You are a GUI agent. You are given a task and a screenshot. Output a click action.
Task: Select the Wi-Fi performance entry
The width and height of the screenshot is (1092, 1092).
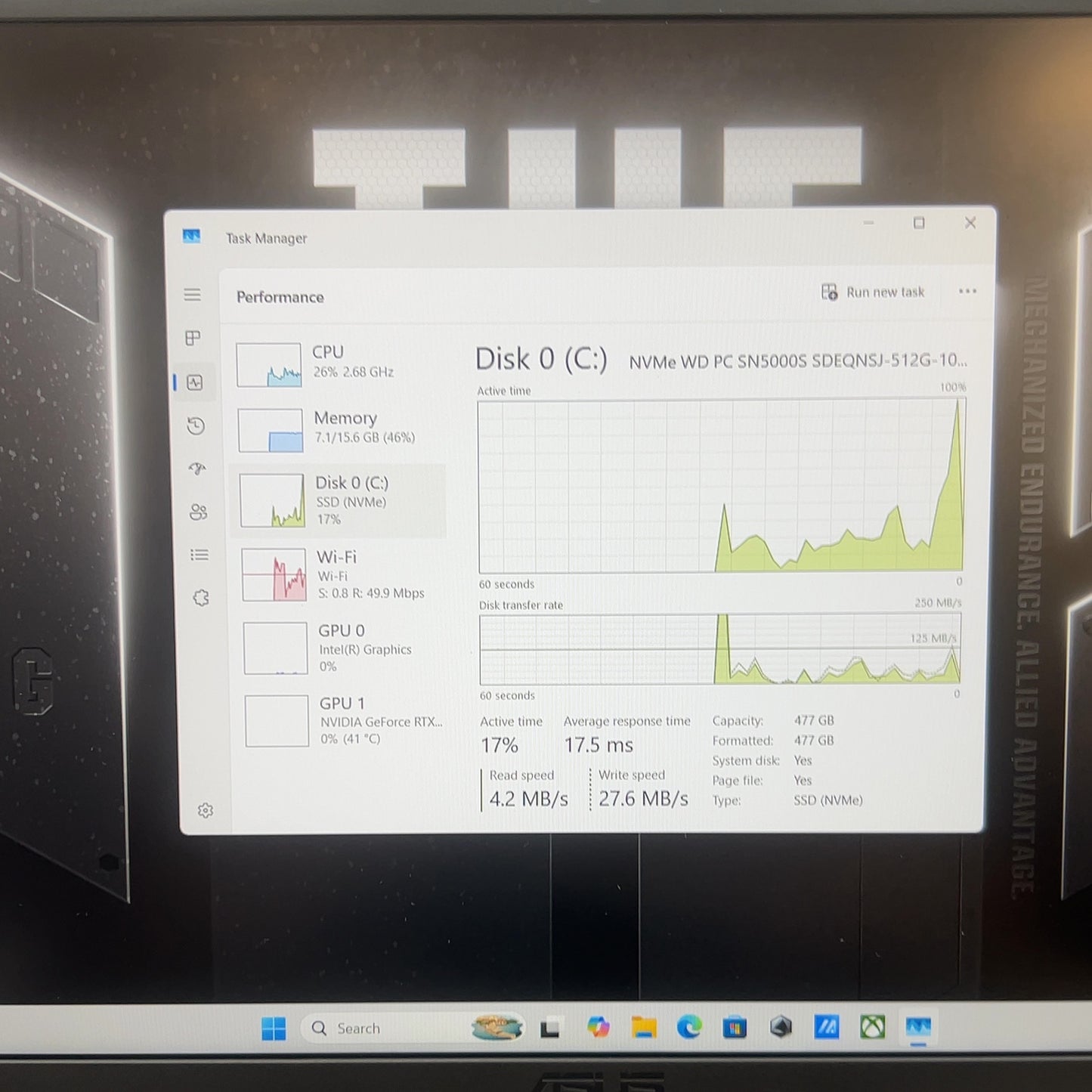pyautogui.click(x=342, y=575)
